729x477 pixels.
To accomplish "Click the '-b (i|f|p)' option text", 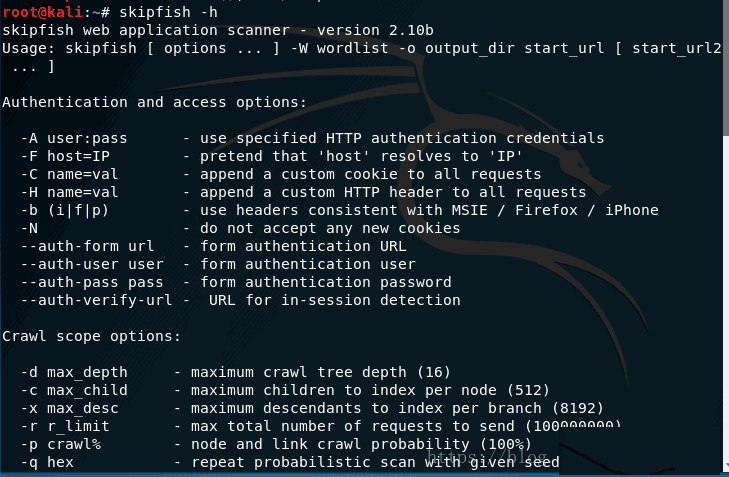I will click(x=65, y=211).
